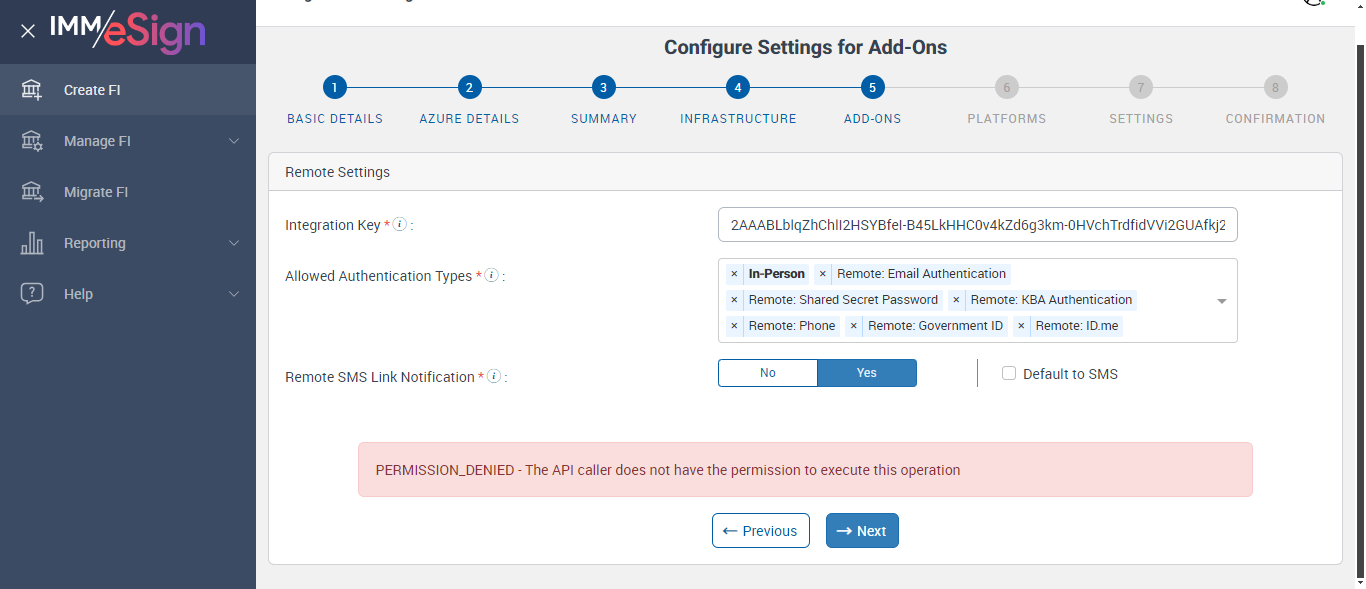
Task: Go to step 4 Infrastructure
Action: (737, 87)
